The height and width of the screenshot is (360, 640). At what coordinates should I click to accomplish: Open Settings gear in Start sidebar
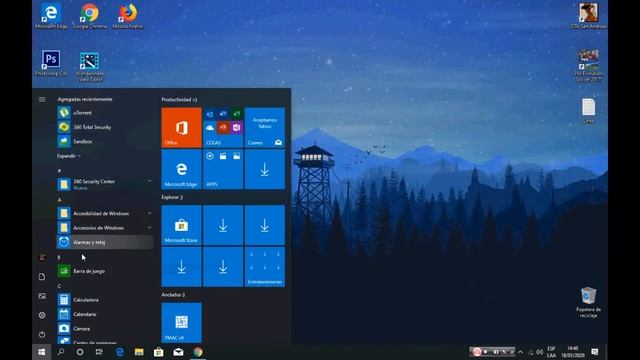click(x=42, y=315)
